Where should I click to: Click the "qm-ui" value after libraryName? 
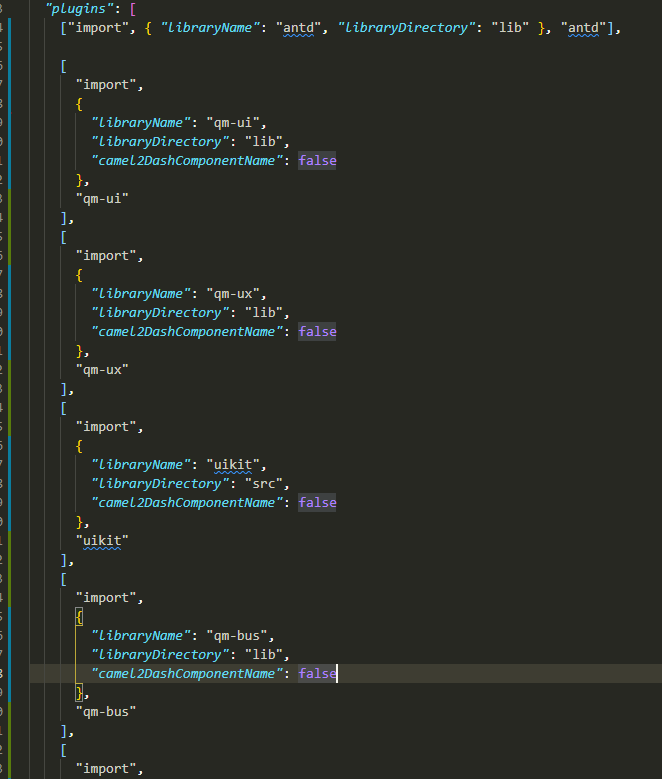click(x=233, y=123)
